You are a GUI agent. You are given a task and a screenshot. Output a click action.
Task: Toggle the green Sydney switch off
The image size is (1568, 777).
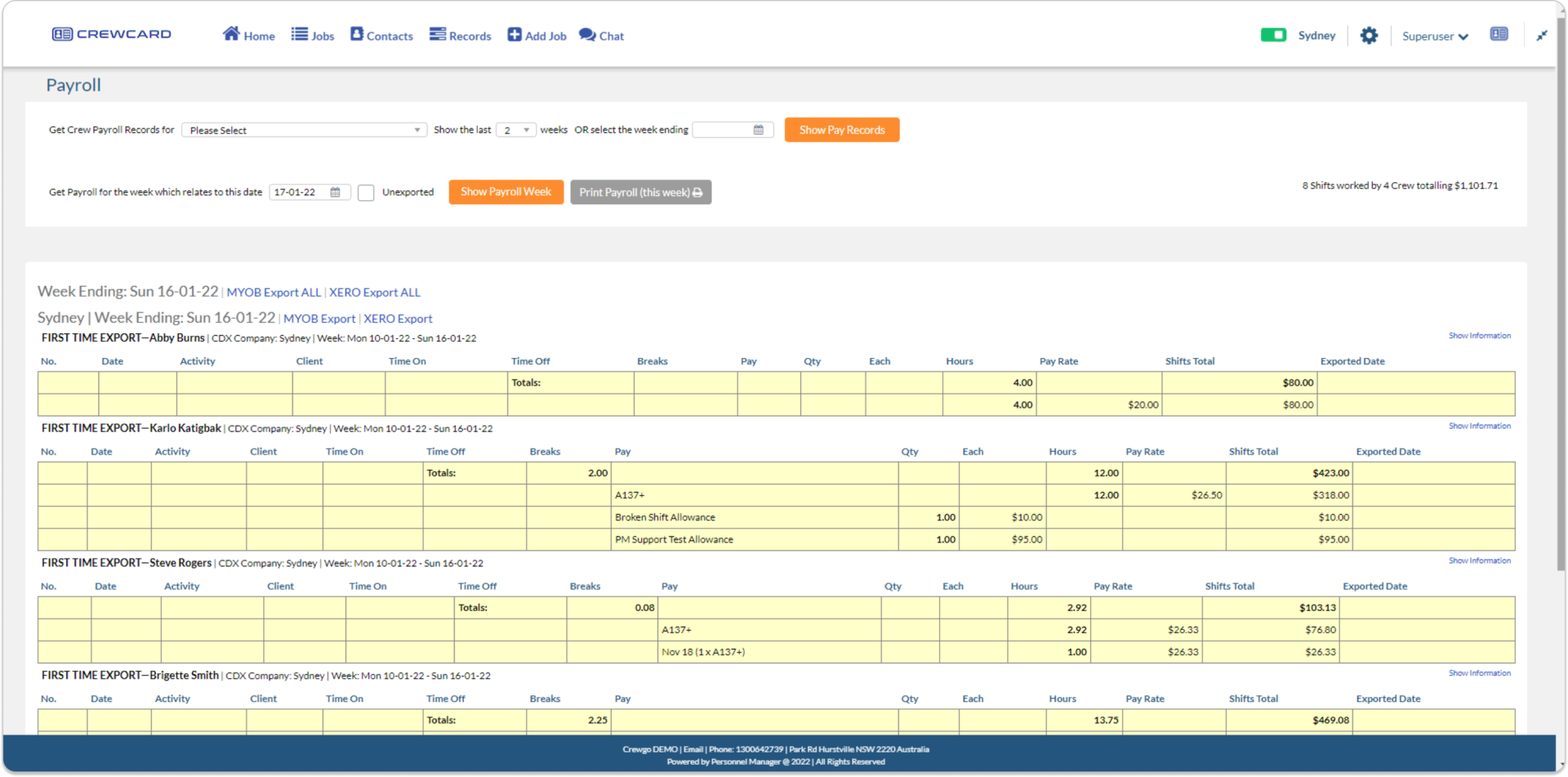point(1274,35)
